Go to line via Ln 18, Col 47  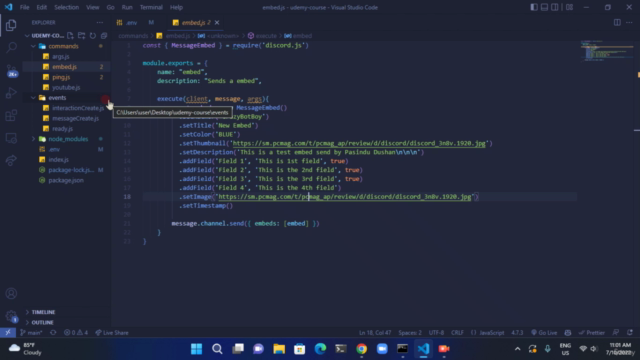point(375,333)
